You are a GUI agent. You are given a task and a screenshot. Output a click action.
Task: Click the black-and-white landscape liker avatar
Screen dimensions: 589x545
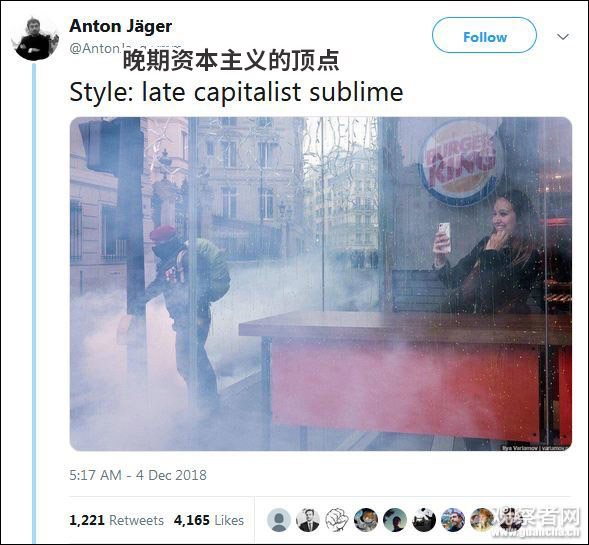pos(424,520)
